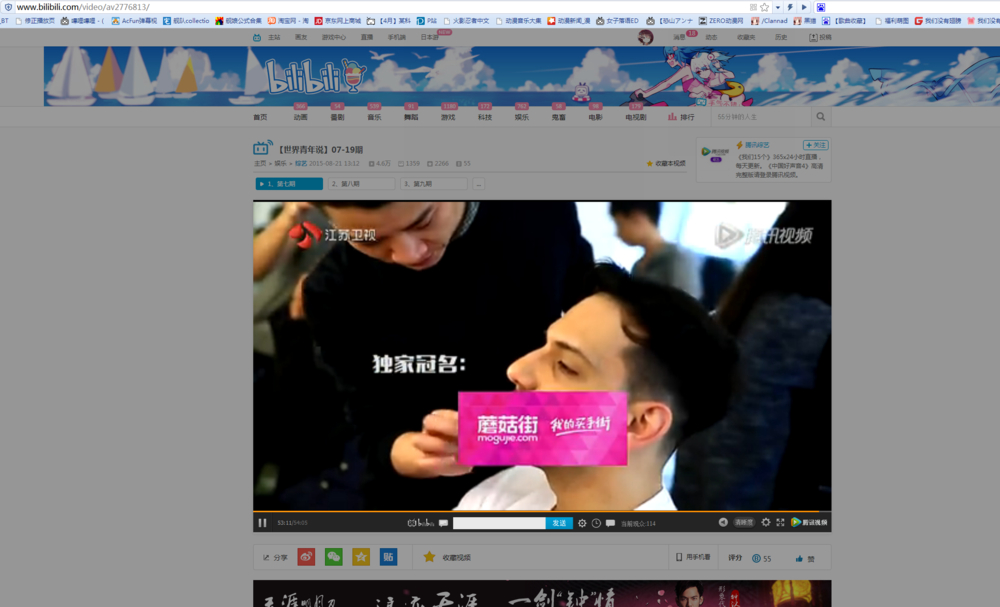
Task: Enter fullscreen with the expand icon
Action: [781, 522]
